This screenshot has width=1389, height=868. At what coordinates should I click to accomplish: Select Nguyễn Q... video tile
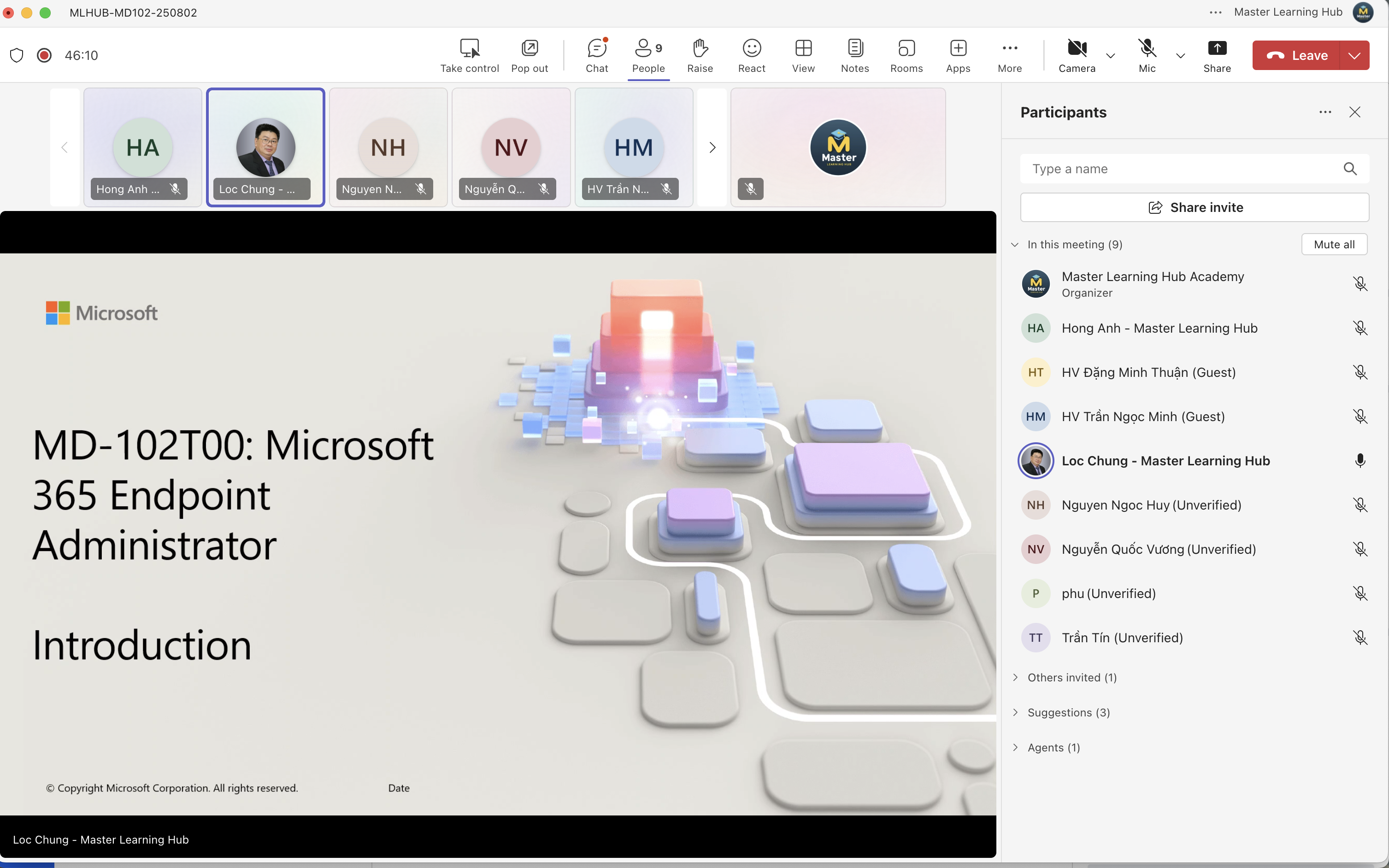(x=512, y=147)
